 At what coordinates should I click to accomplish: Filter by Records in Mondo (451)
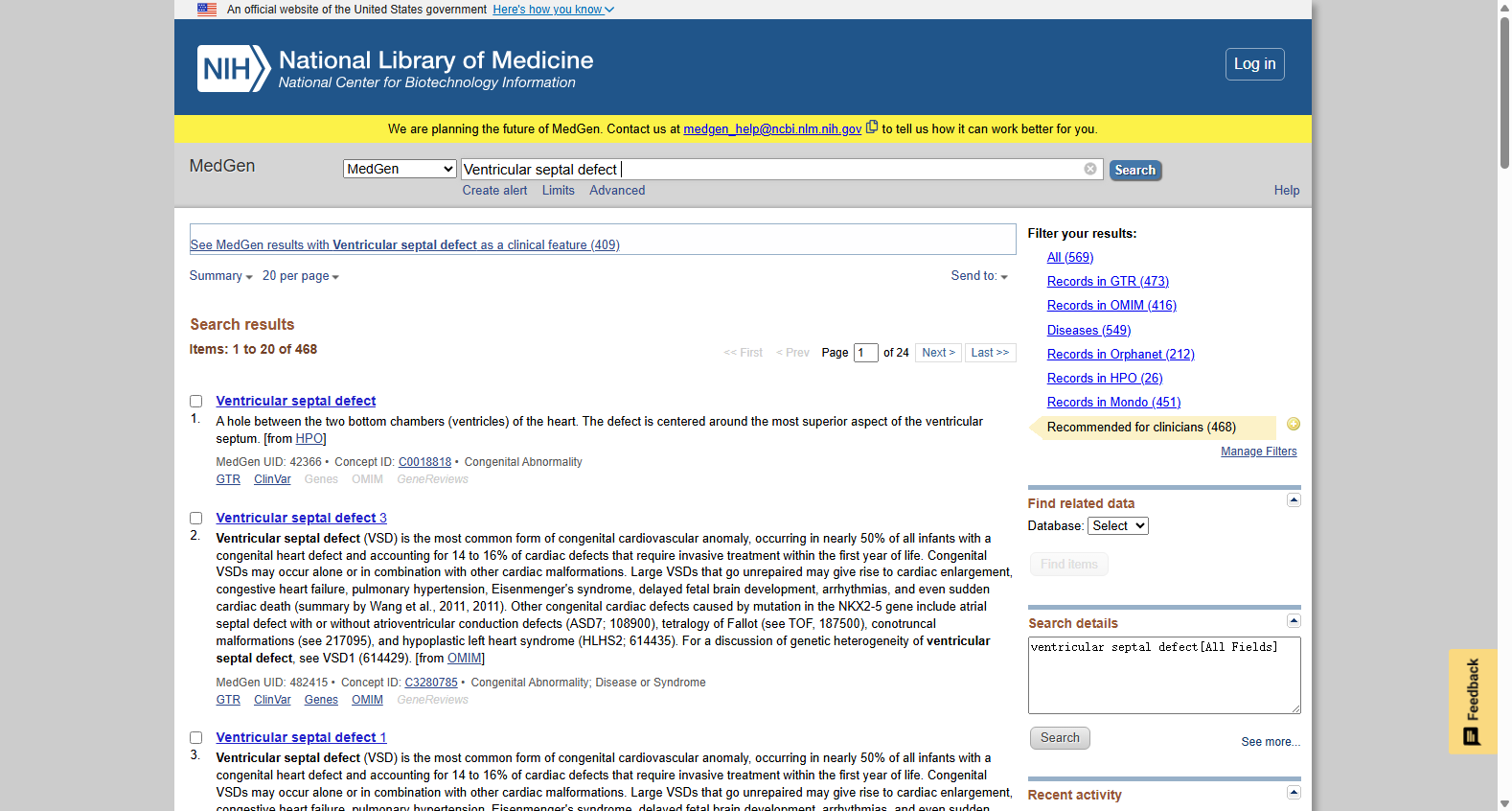tap(1113, 403)
